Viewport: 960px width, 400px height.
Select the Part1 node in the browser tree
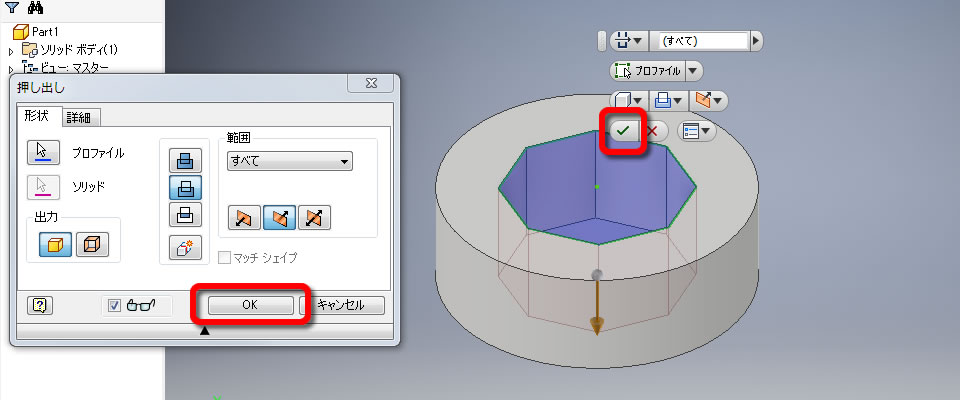(36, 31)
